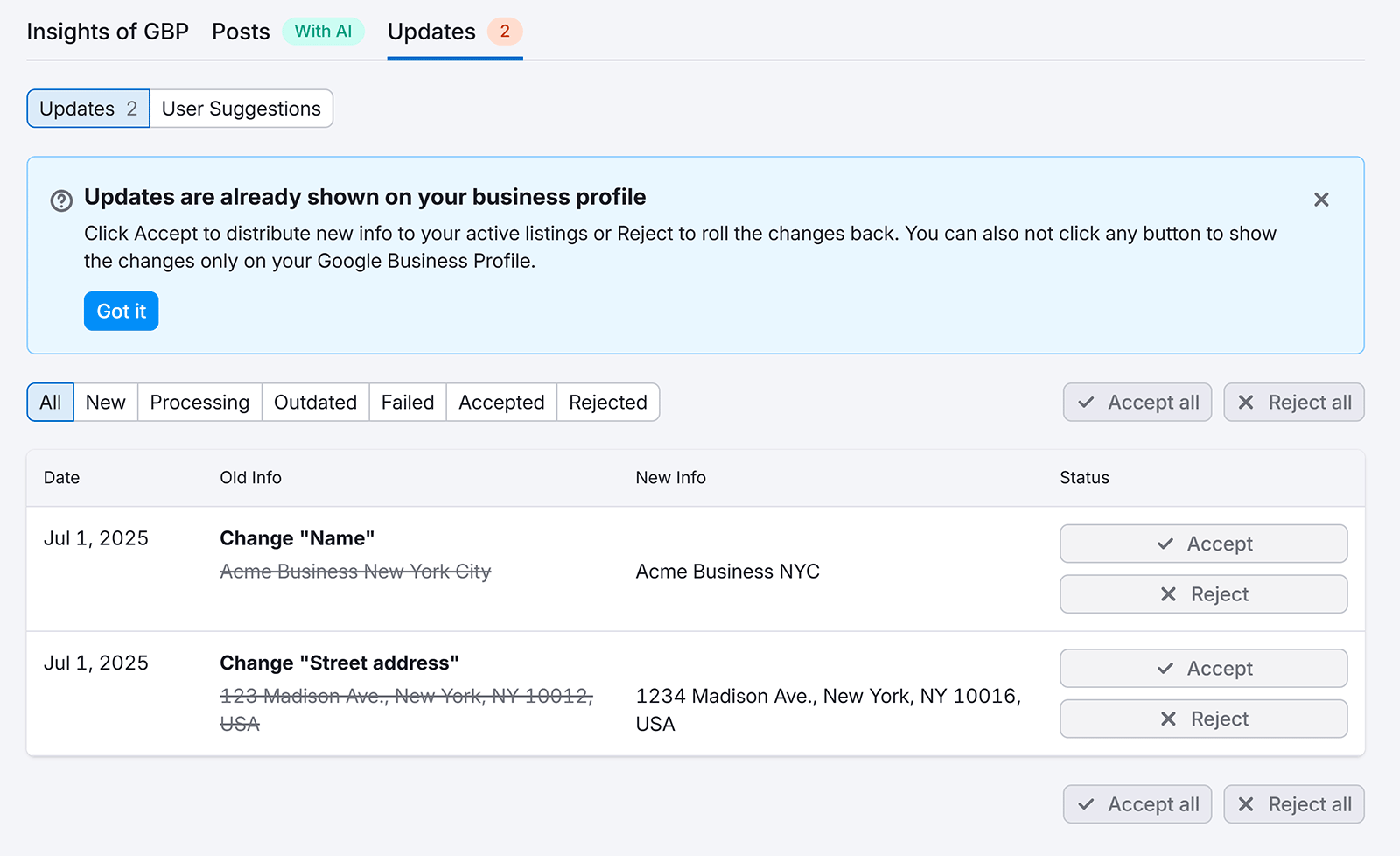Select the Outdated filter
Screen dimensions: 1400x856
315,403
